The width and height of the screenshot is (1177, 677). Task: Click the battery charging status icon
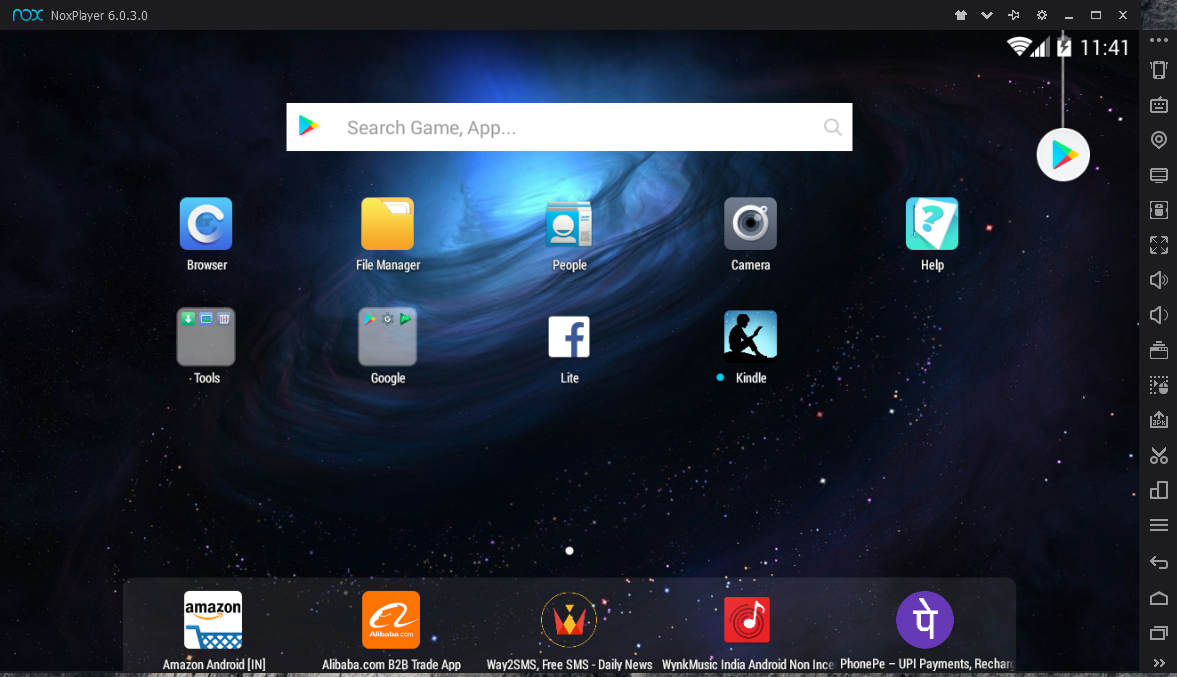point(1064,47)
